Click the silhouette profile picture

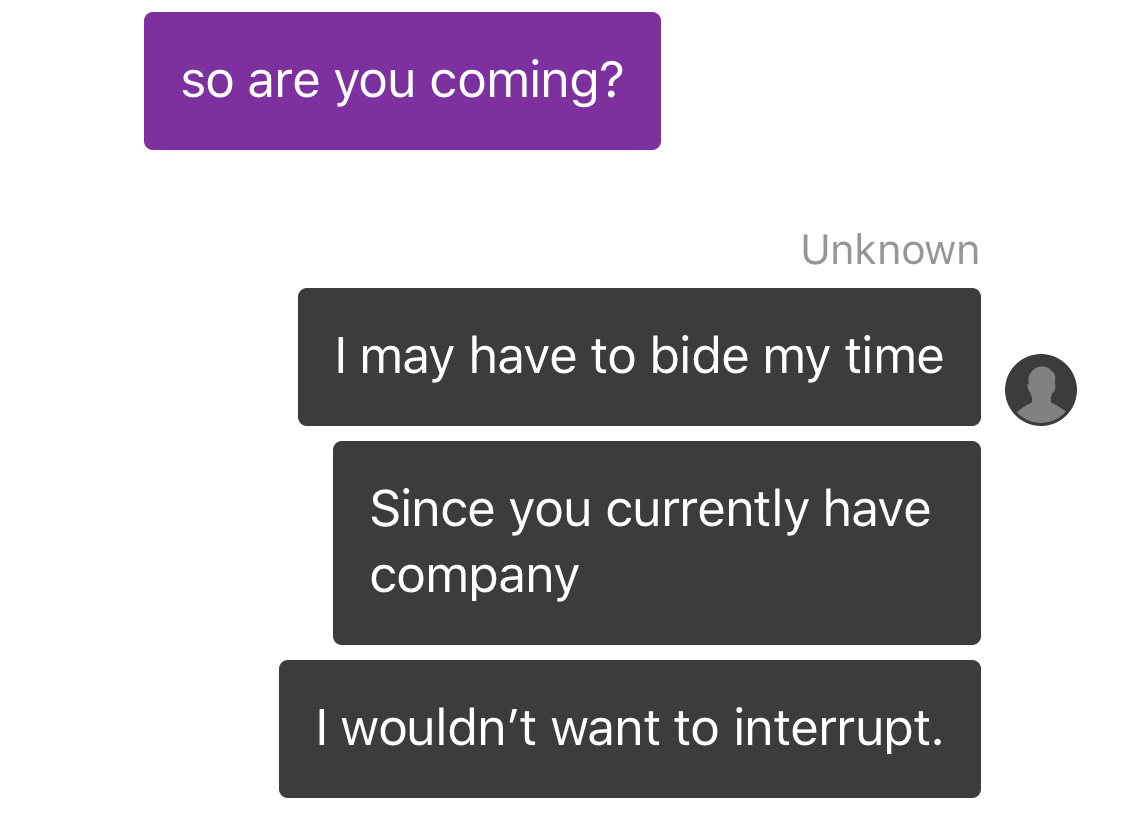click(x=1040, y=390)
